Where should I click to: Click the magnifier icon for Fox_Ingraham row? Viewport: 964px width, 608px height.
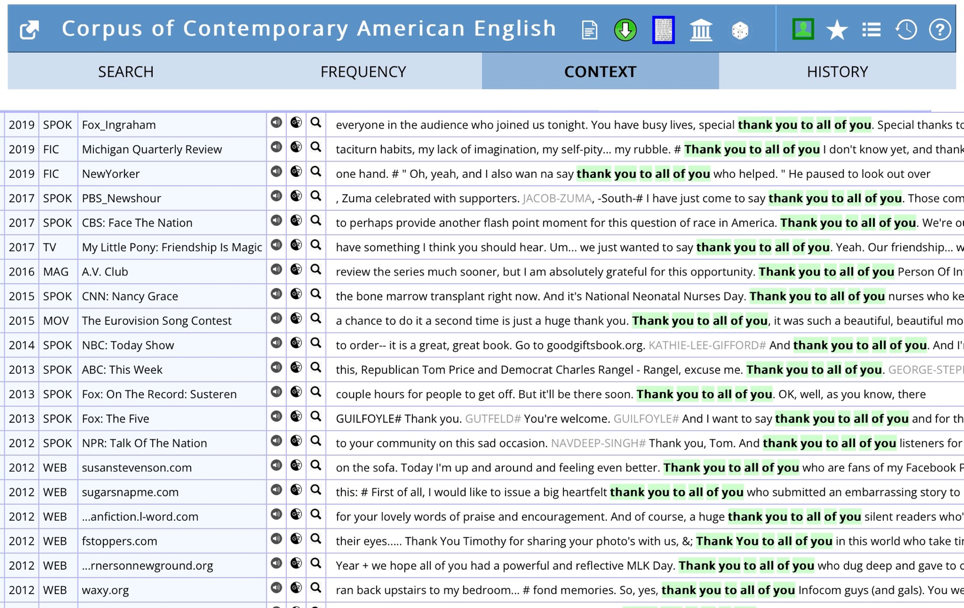point(315,123)
